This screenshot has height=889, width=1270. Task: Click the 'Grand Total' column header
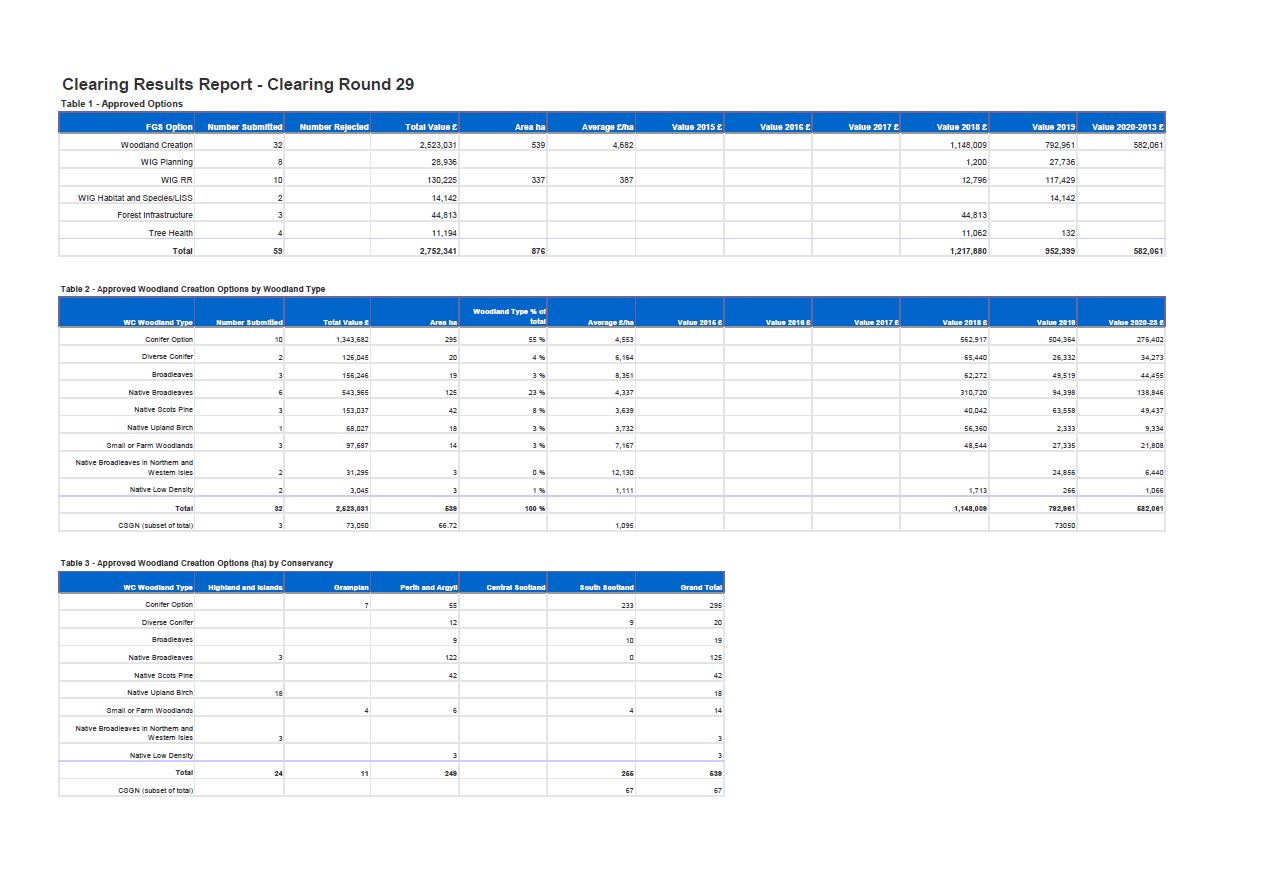point(701,587)
